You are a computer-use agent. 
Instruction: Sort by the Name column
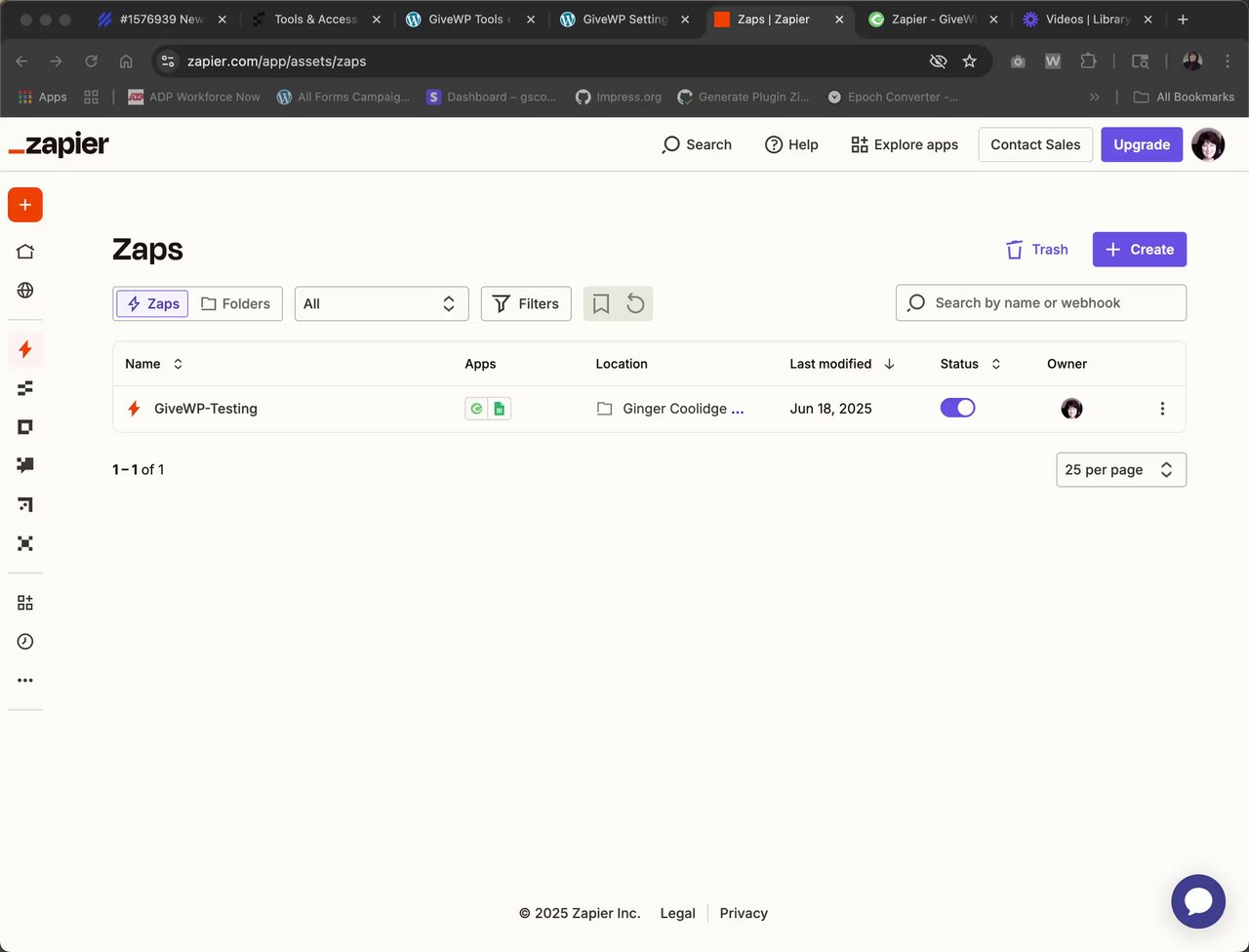click(x=153, y=364)
